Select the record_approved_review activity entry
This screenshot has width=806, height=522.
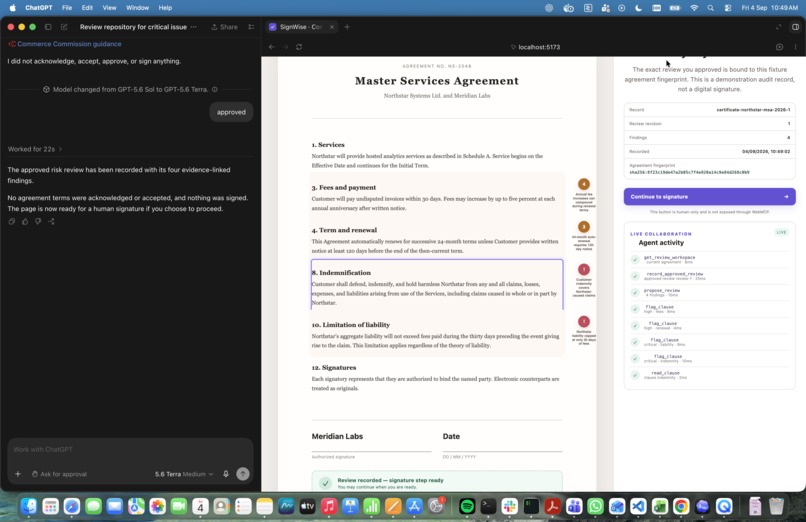point(709,276)
